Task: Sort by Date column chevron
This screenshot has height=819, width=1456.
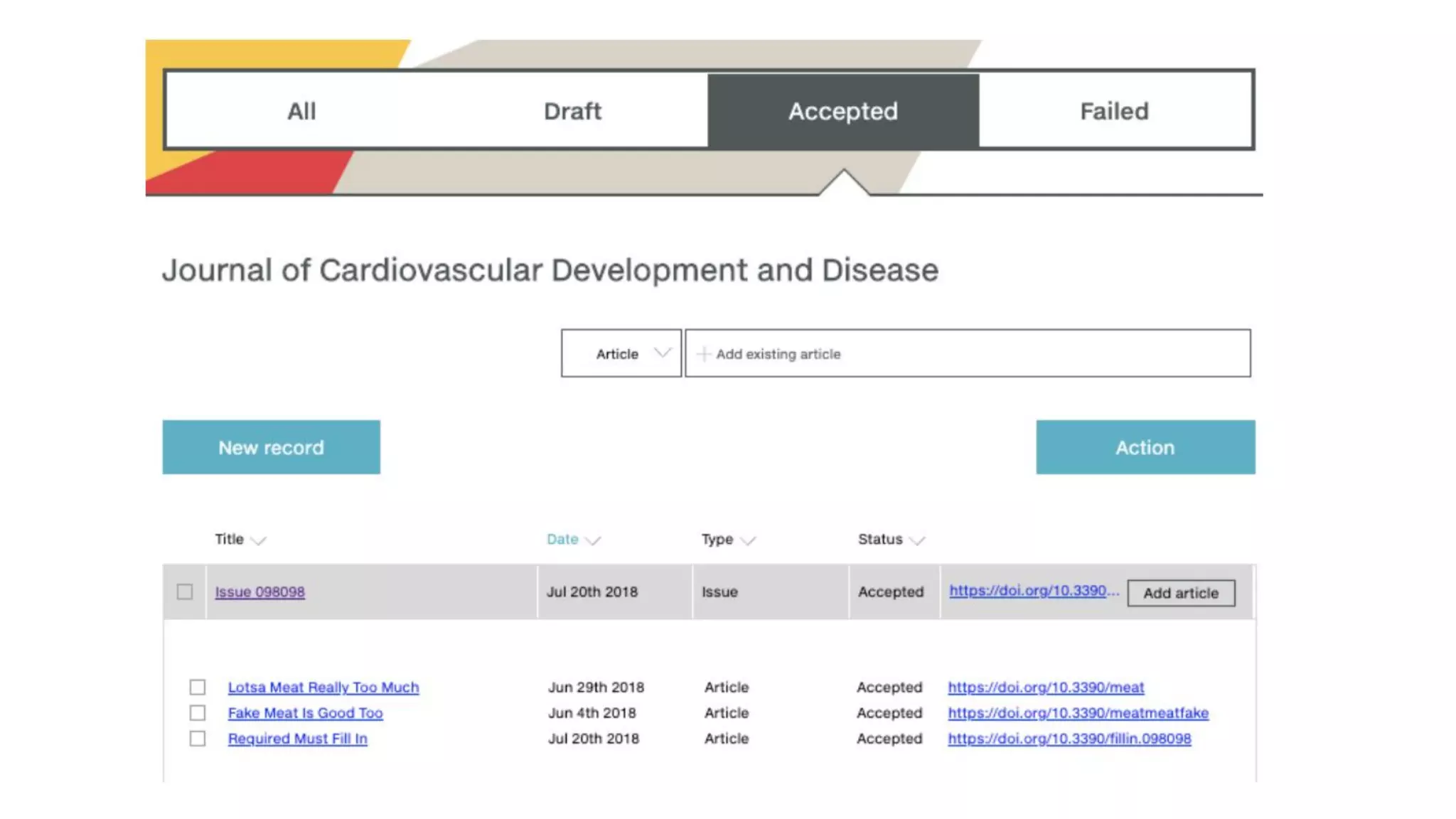Action: point(593,540)
